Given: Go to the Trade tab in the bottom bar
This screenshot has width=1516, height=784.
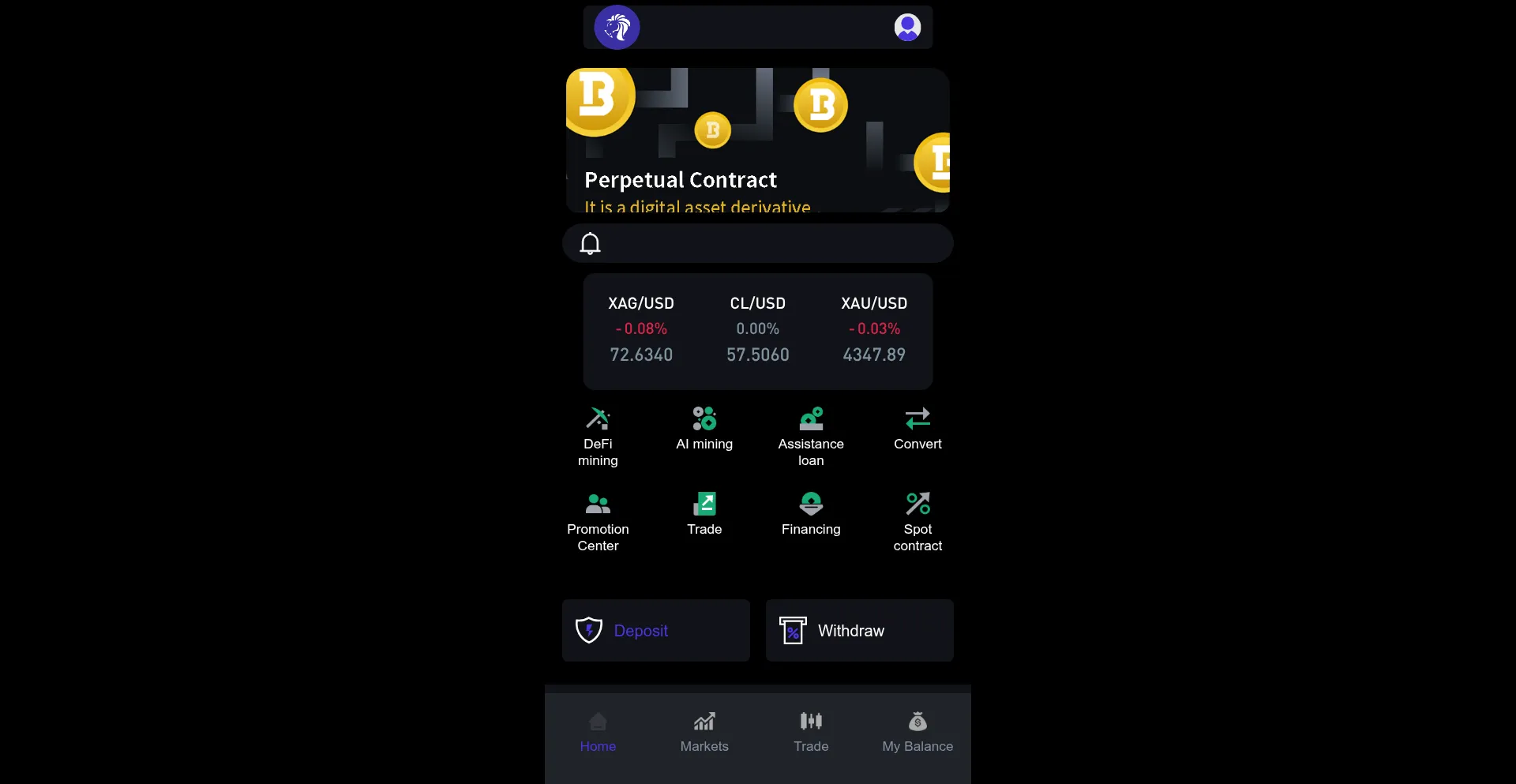Looking at the screenshot, I should coord(811,733).
